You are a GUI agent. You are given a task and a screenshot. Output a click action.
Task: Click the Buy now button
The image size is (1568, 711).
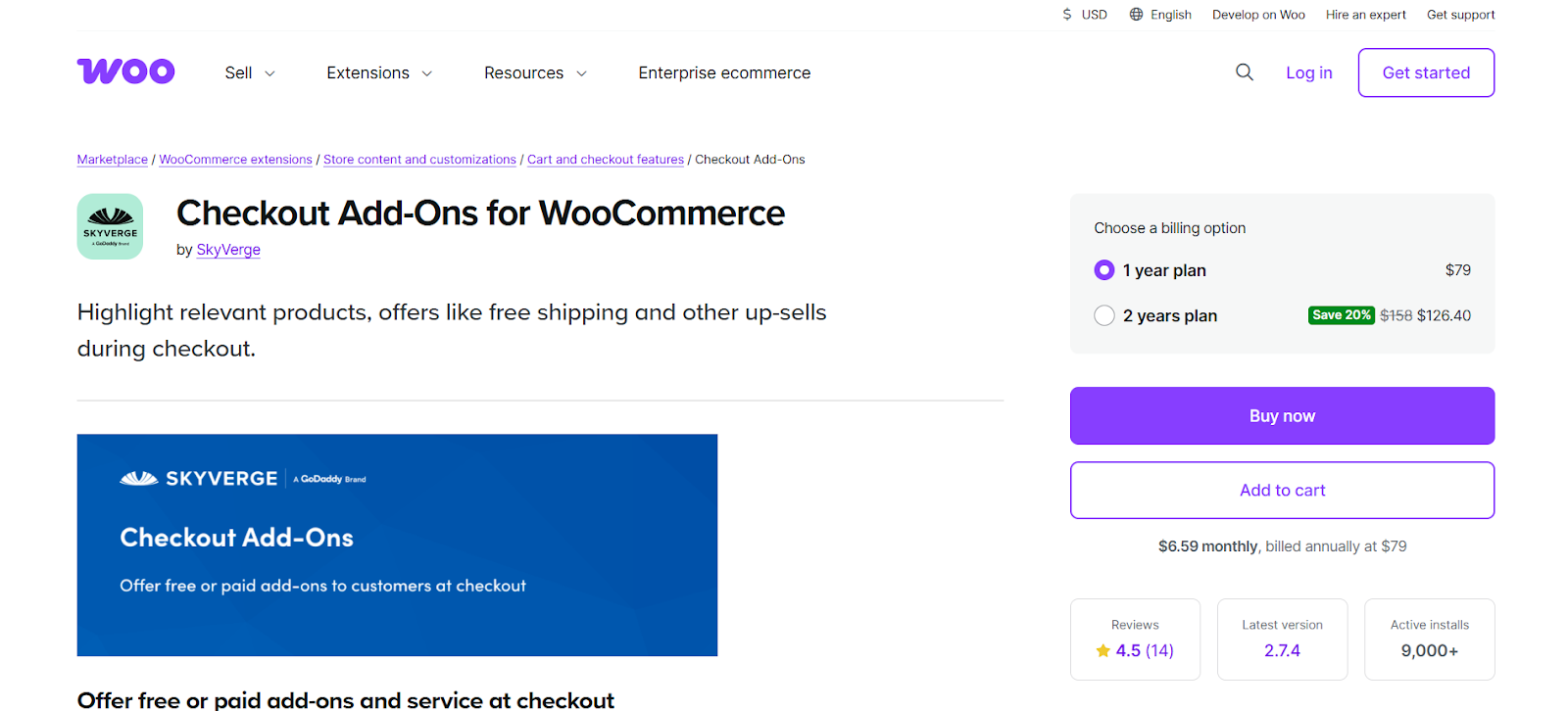tap(1282, 416)
